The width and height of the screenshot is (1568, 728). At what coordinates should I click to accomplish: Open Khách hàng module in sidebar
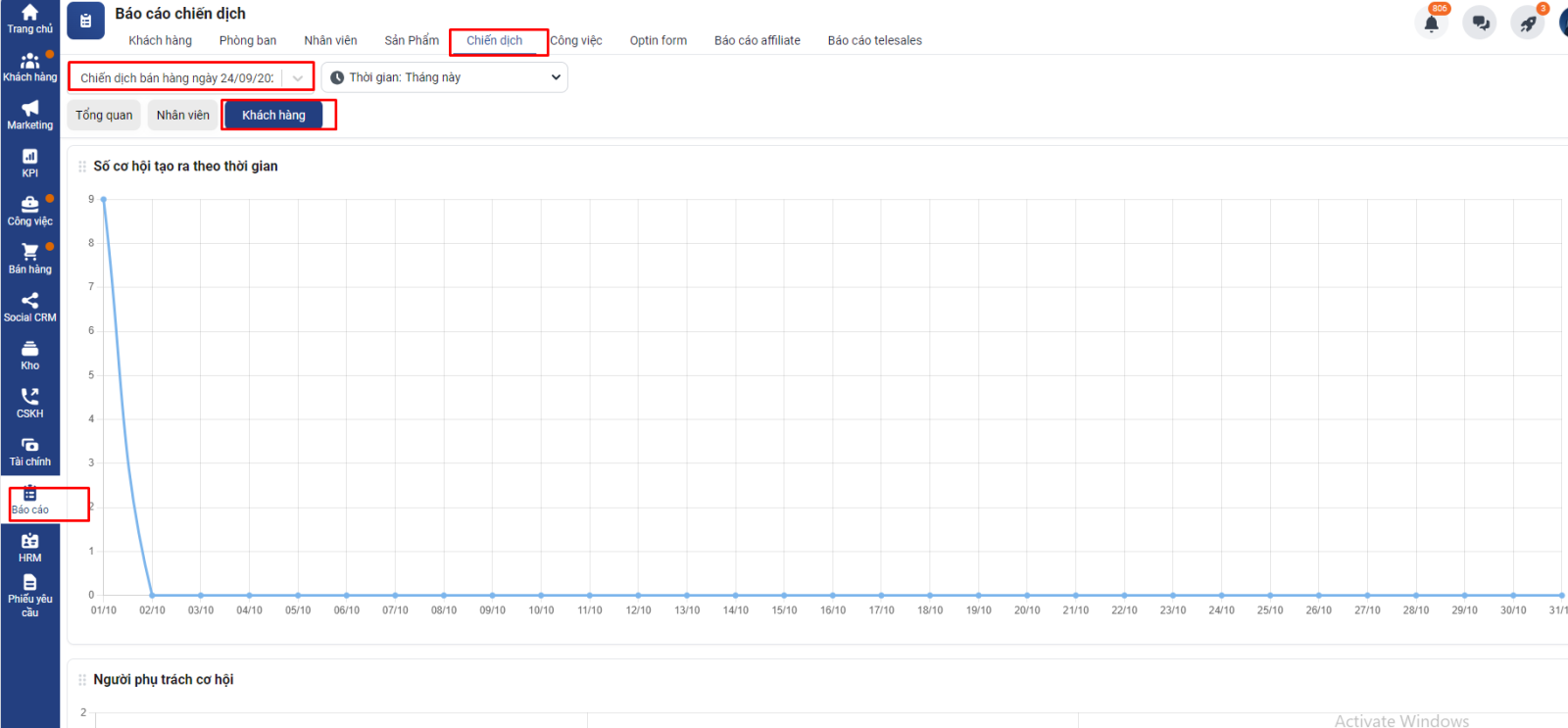(x=29, y=67)
